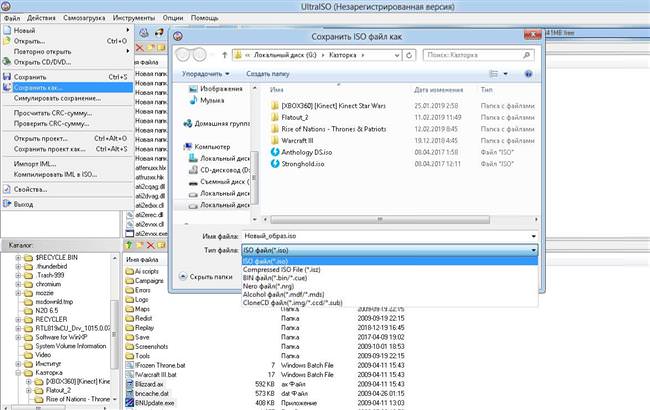Sort by Дата изменения column header

(438, 90)
